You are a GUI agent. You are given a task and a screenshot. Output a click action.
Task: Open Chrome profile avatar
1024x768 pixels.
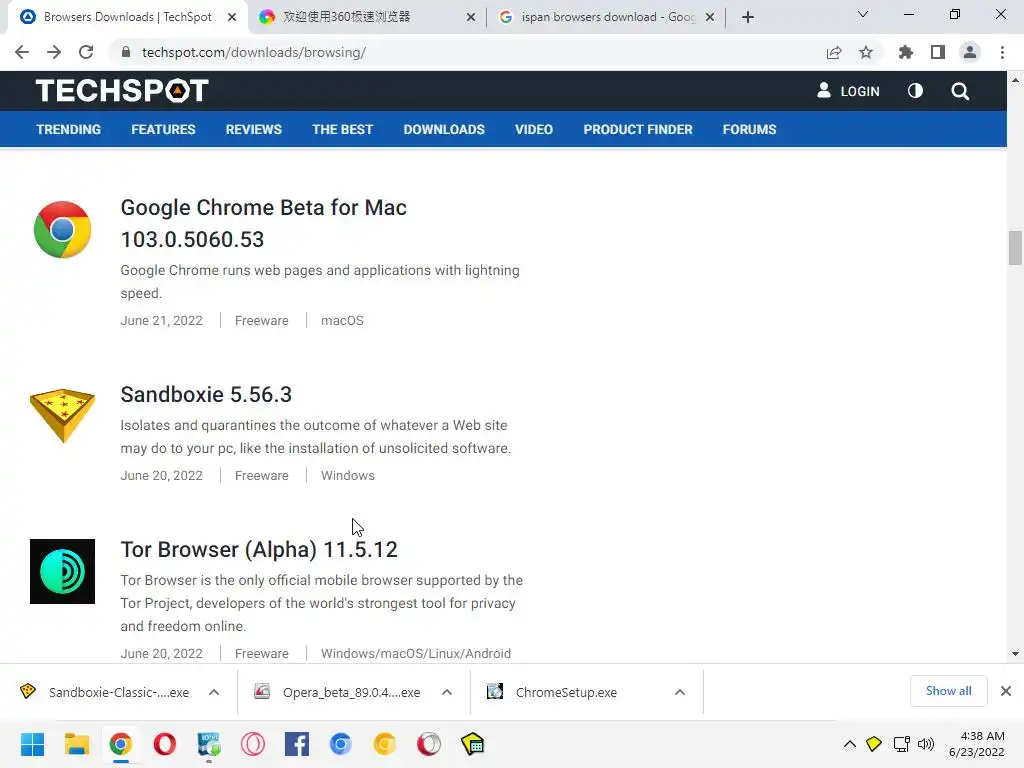click(970, 52)
